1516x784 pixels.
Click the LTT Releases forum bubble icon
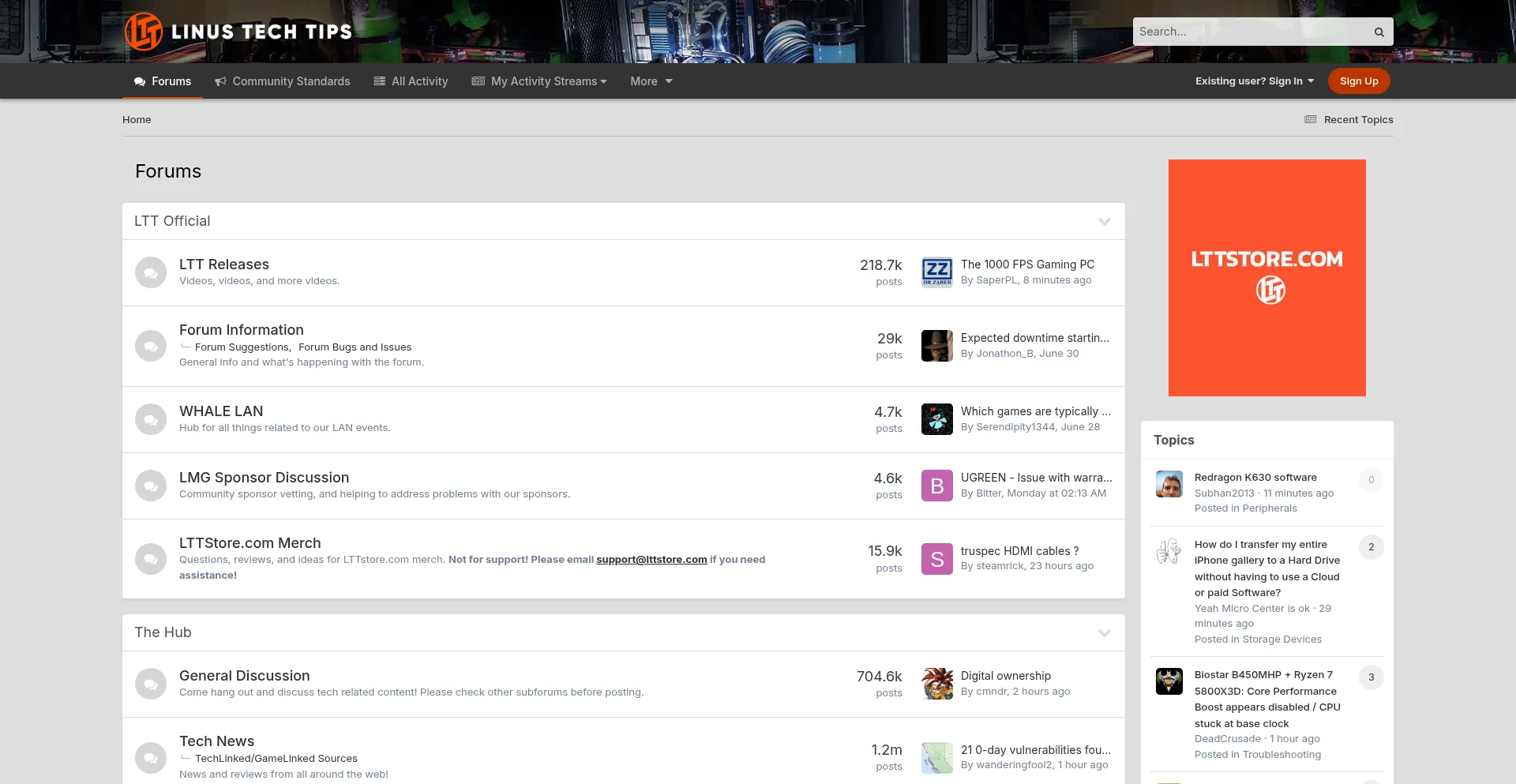[151, 272]
